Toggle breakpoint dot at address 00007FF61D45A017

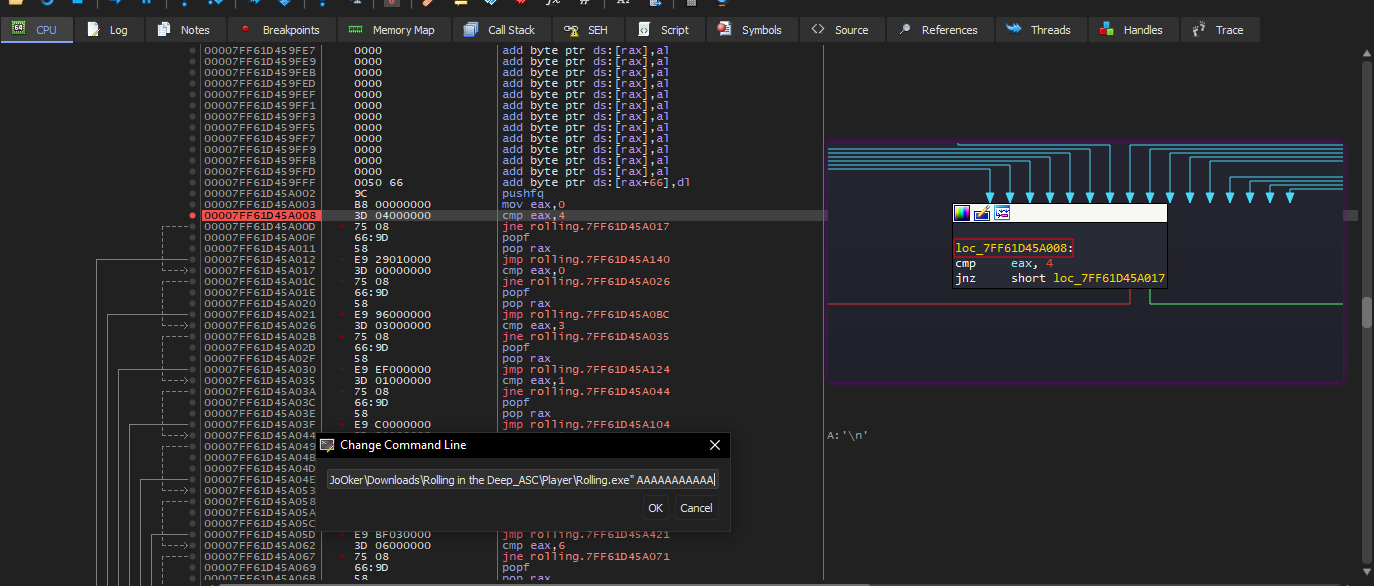pyautogui.click(x=192, y=271)
